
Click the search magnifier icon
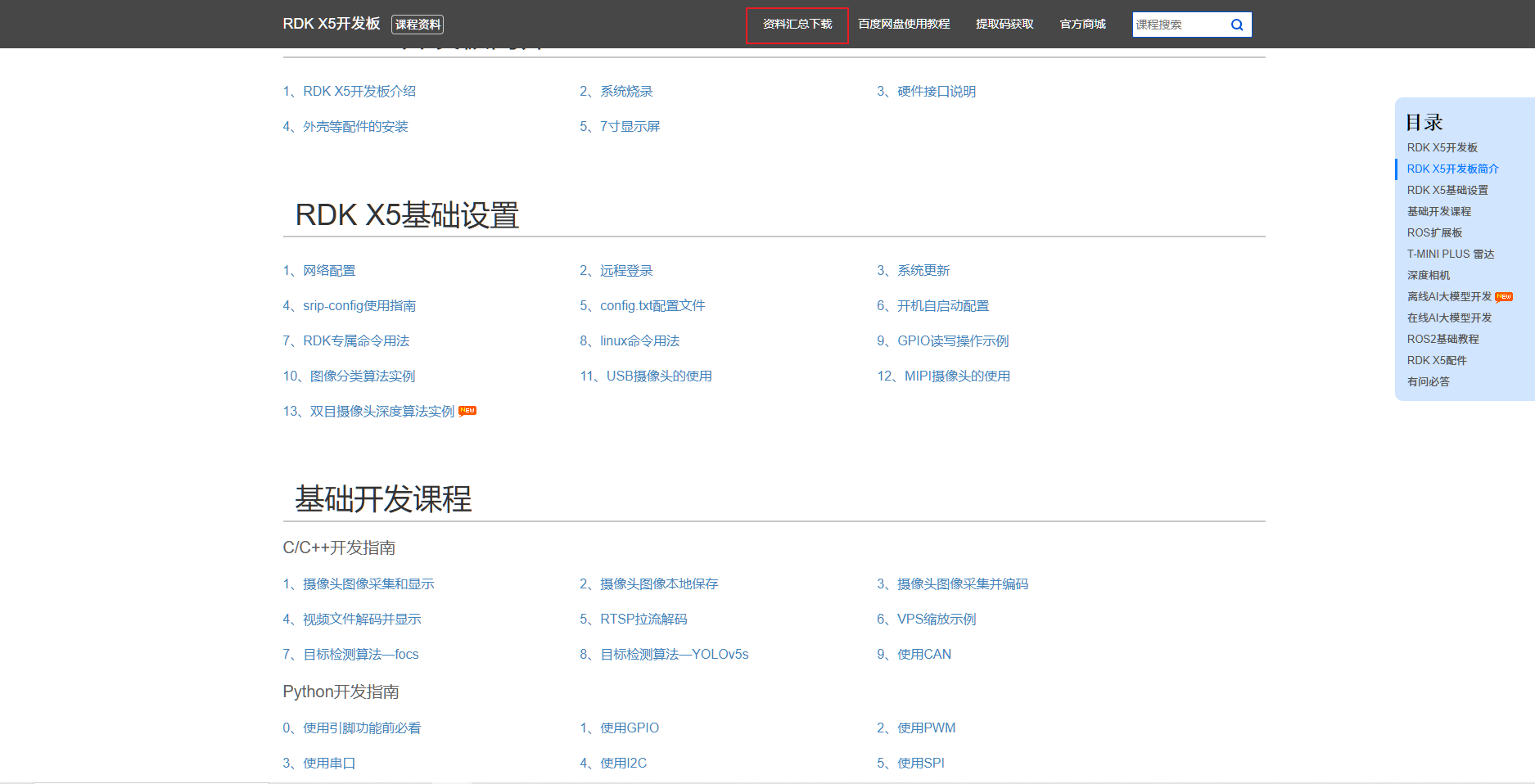[1236, 25]
